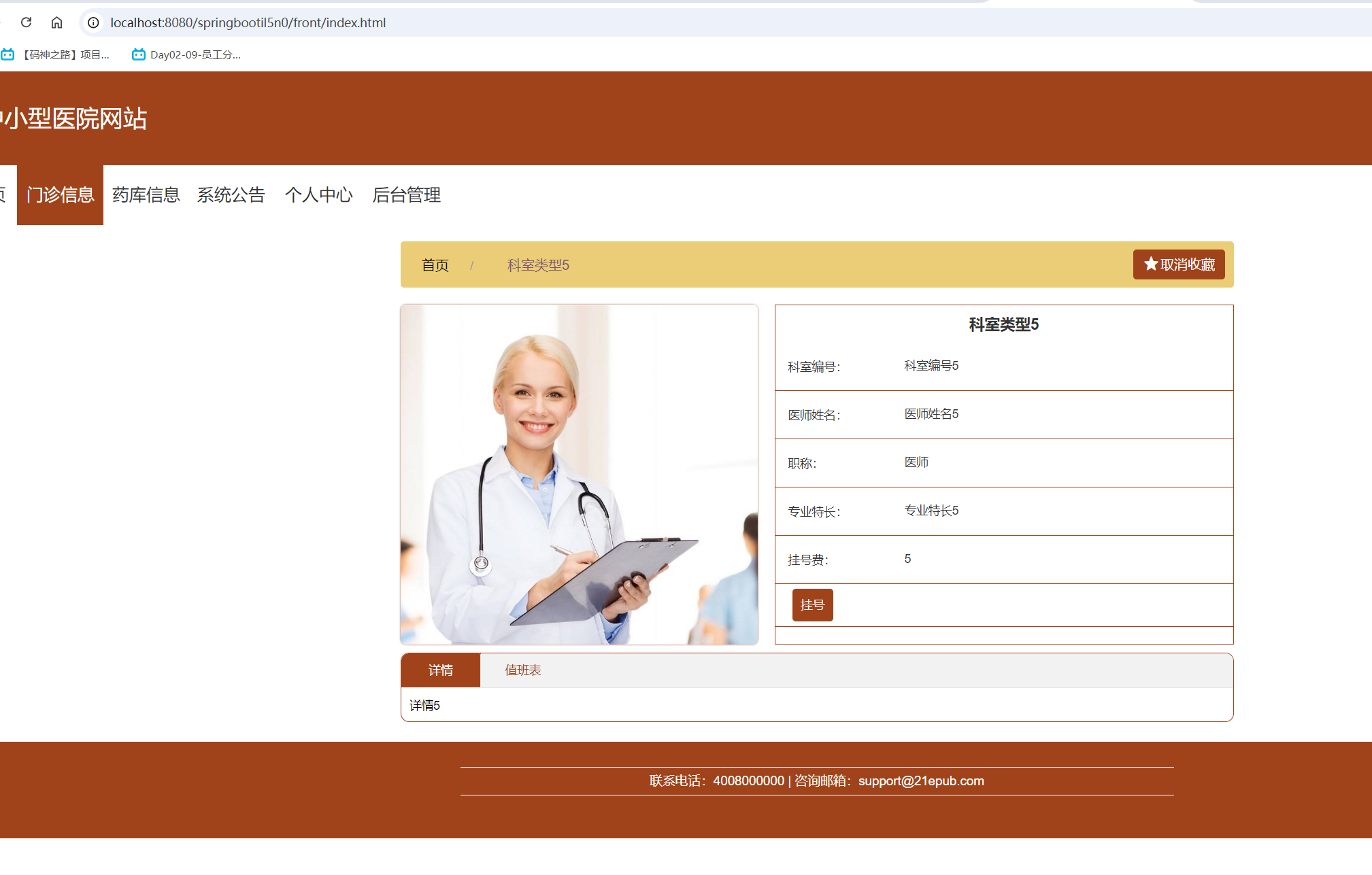Toggle favorite status via 取消收藏

tap(1178, 264)
